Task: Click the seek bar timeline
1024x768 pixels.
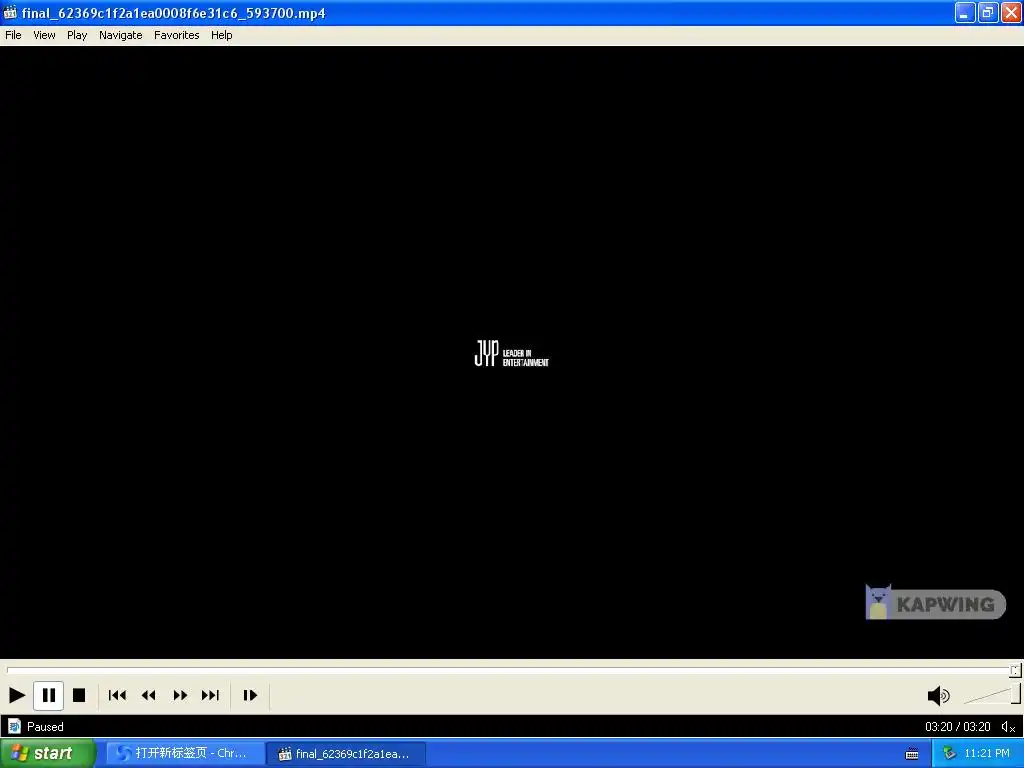Action: [x=511, y=670]
